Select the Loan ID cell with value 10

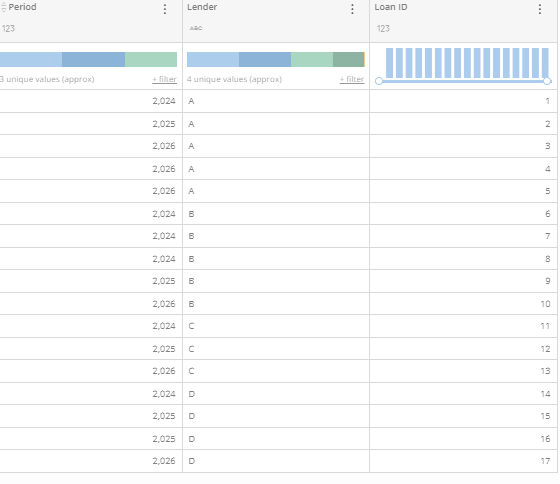(463, 304)
